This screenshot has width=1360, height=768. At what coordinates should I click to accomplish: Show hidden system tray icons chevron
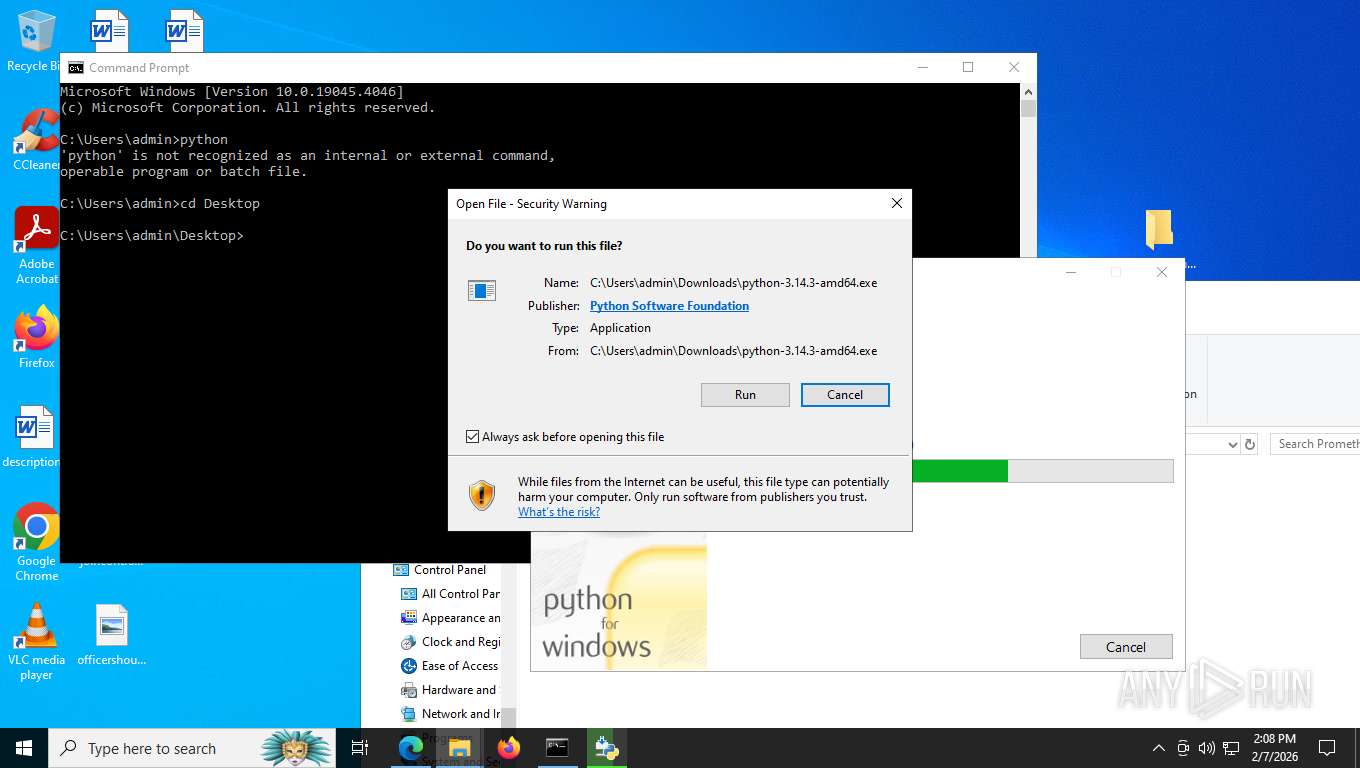click(x=1159, y=748)
